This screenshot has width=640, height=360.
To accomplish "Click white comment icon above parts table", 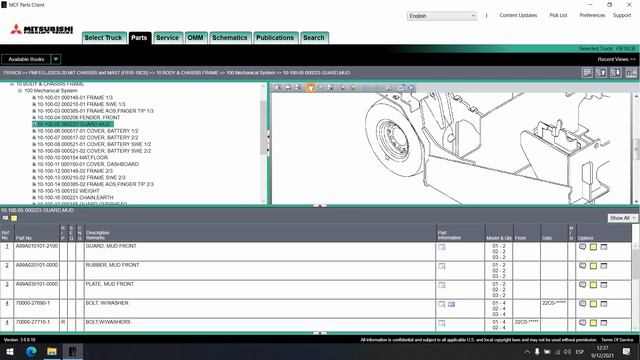I will coord(5,218).
